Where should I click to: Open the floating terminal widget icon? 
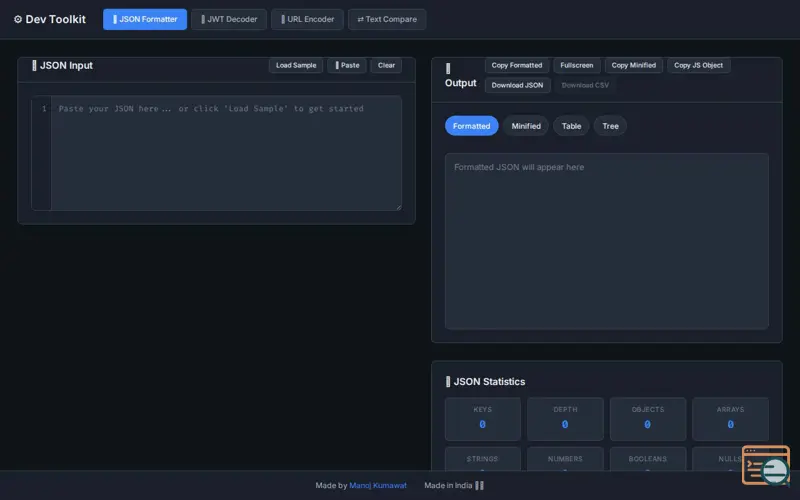click(x=766, y=465)
